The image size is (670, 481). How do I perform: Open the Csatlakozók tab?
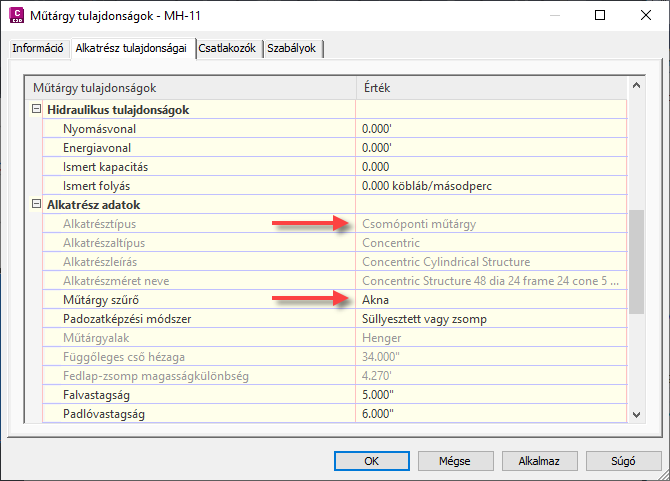click(229, 48)
